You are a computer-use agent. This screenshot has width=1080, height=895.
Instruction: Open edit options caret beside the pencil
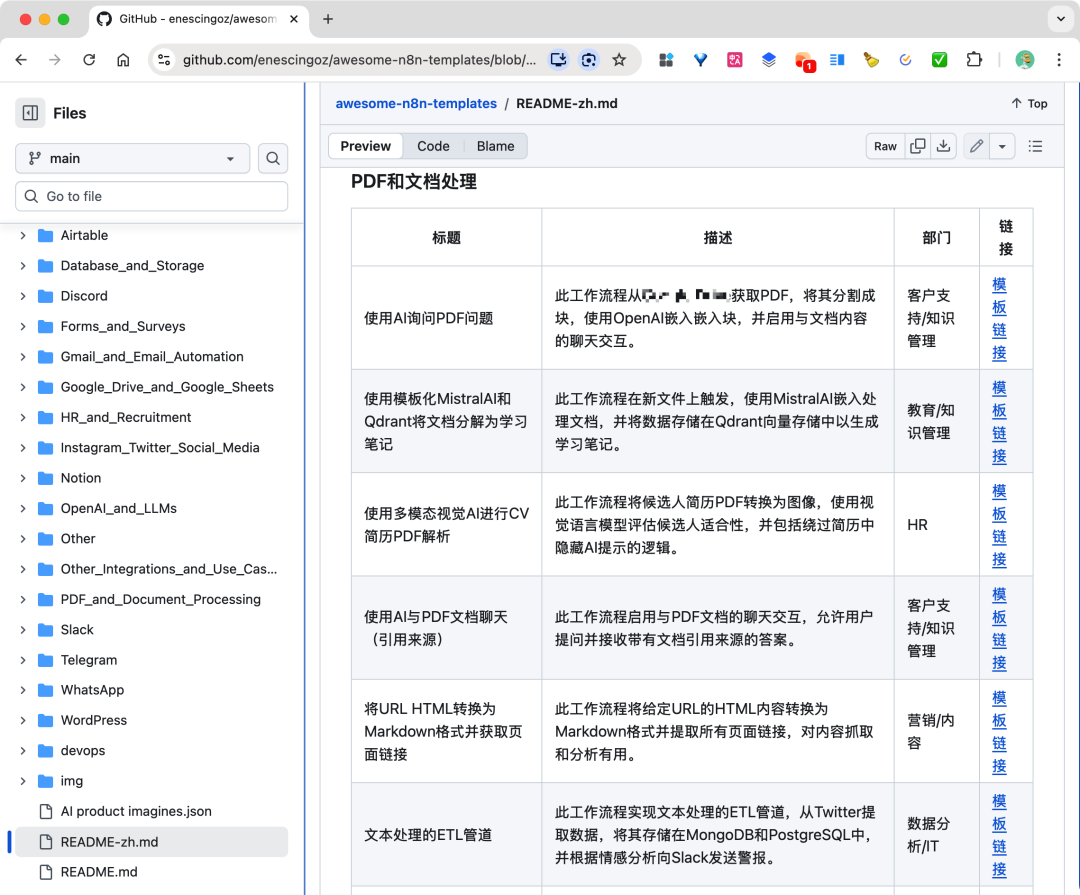point(1003,146)
